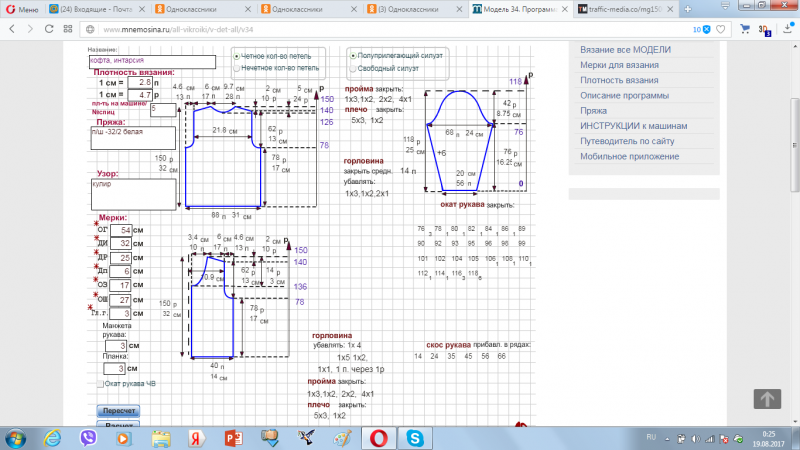Reload the page with the refresh icon
Screen dimensions: 800x450
click(51, 30)
